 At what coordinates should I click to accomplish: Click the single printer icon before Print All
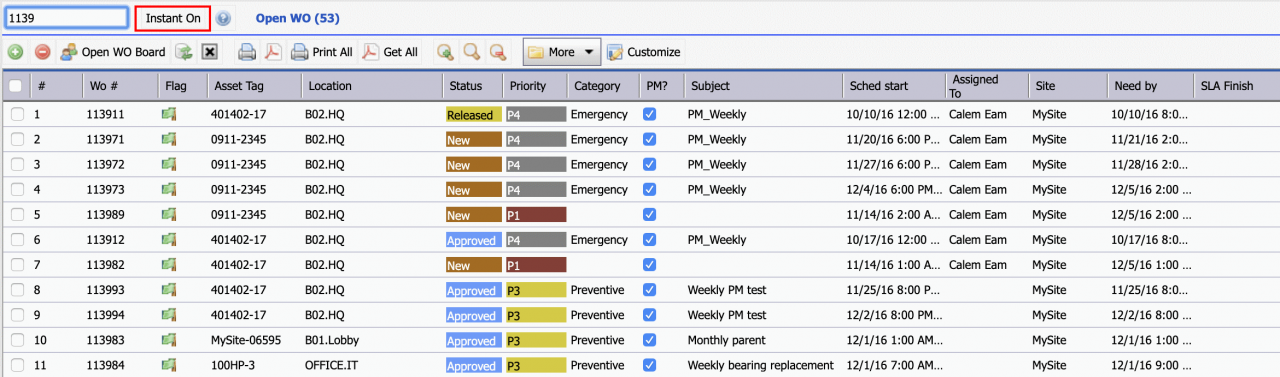246,52
